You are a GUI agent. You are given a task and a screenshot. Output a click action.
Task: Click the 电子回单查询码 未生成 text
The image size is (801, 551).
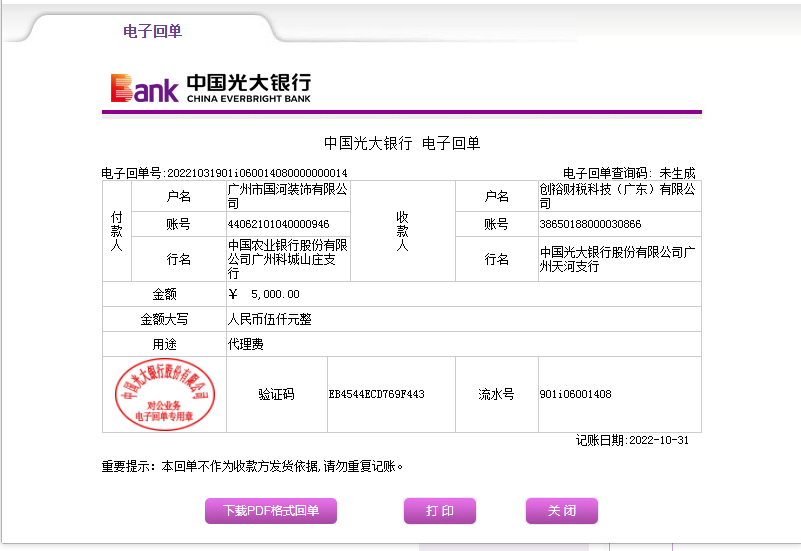point(629,173)
